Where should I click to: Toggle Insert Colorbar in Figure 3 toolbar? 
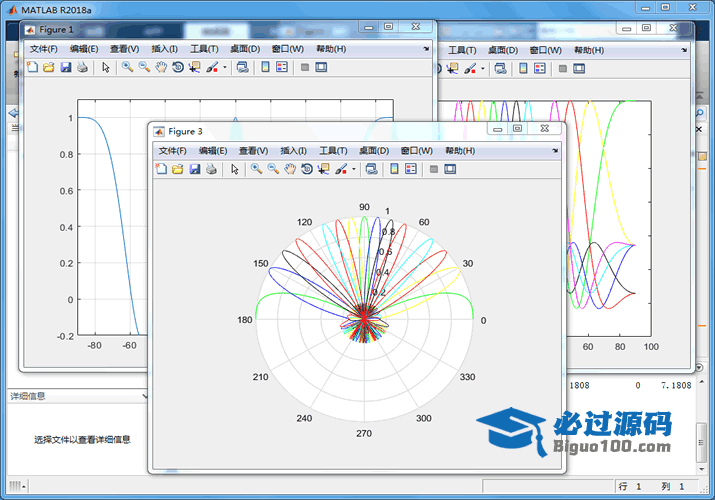pyautogui.click(x=394, y=169)
